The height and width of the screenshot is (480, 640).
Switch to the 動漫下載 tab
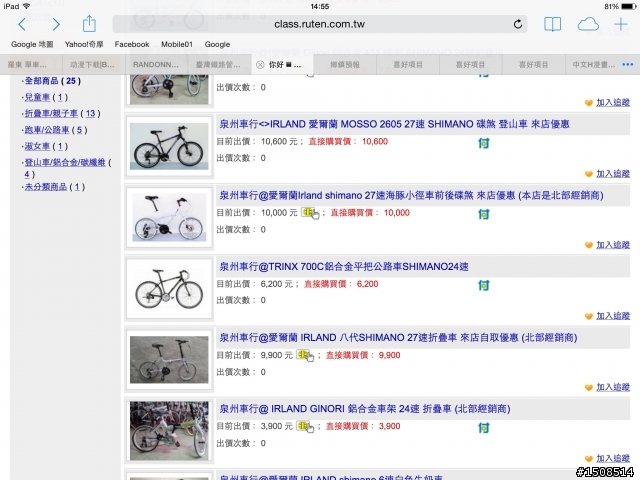point(94,64)
